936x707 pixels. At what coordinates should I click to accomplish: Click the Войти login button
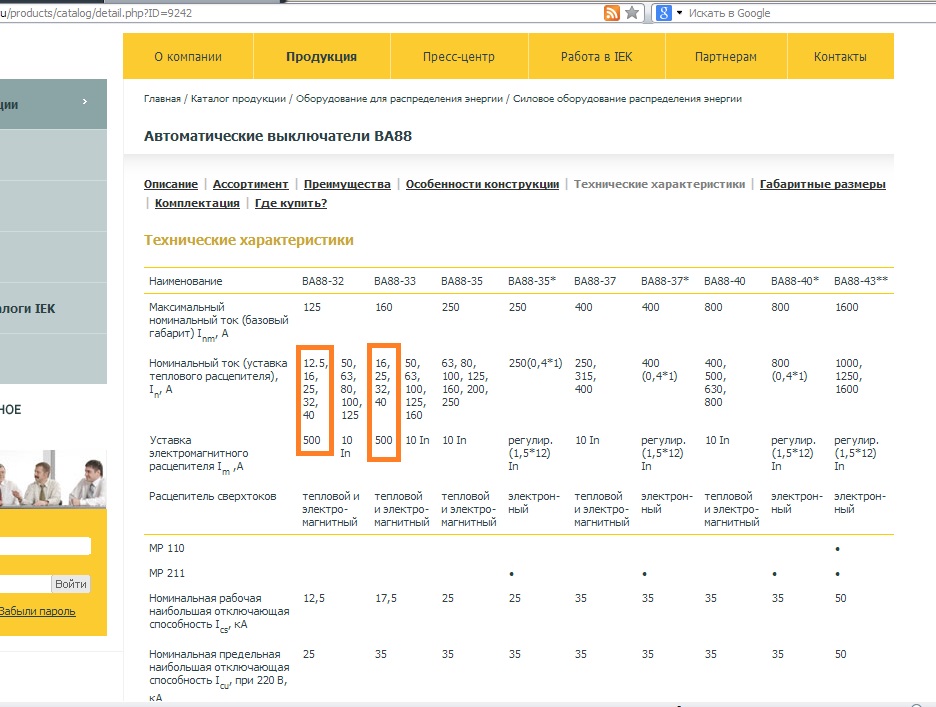coord(71,584)
